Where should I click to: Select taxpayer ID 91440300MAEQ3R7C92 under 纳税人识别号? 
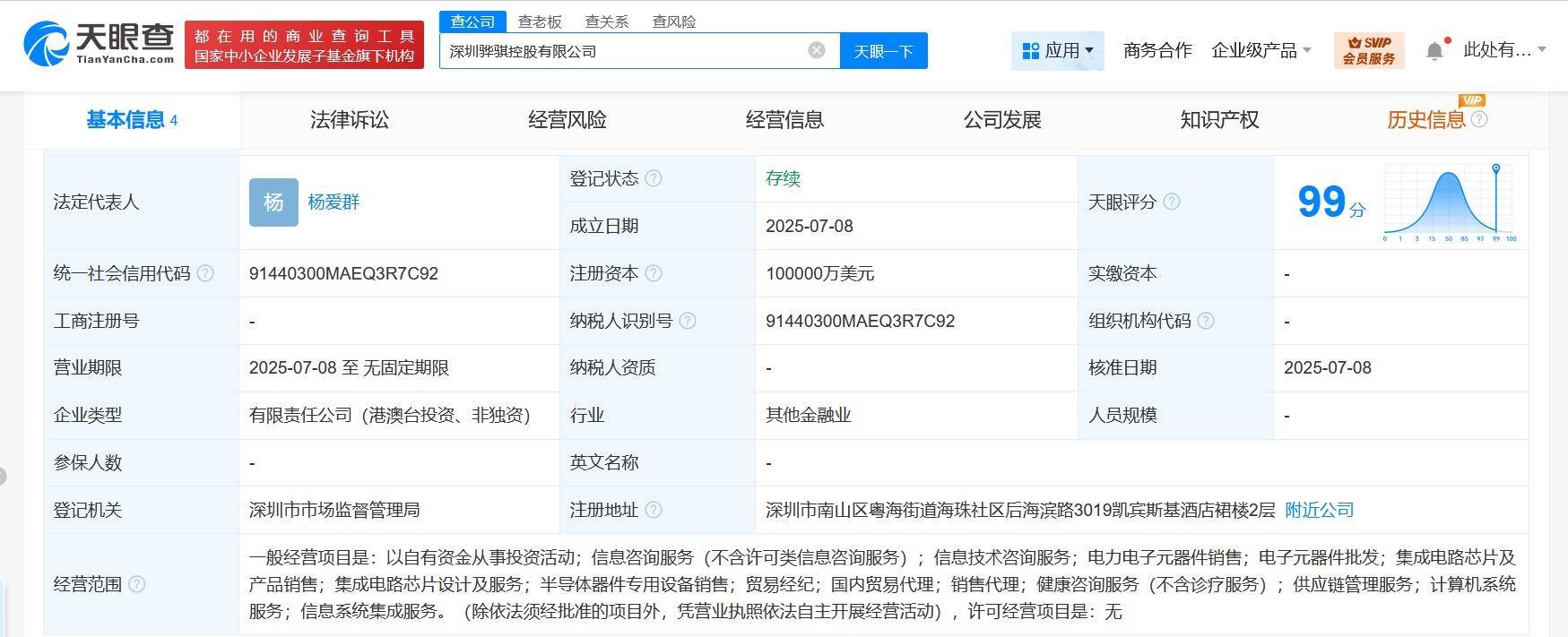point(860,321)
